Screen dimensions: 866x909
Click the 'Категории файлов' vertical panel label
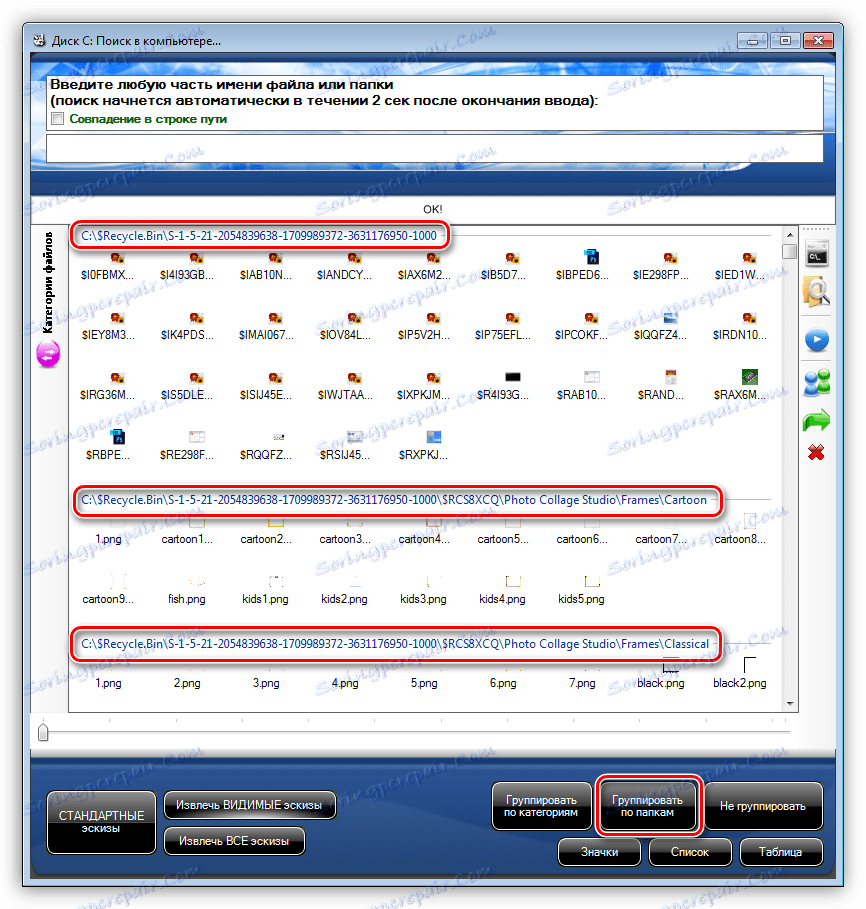[48, 282]
